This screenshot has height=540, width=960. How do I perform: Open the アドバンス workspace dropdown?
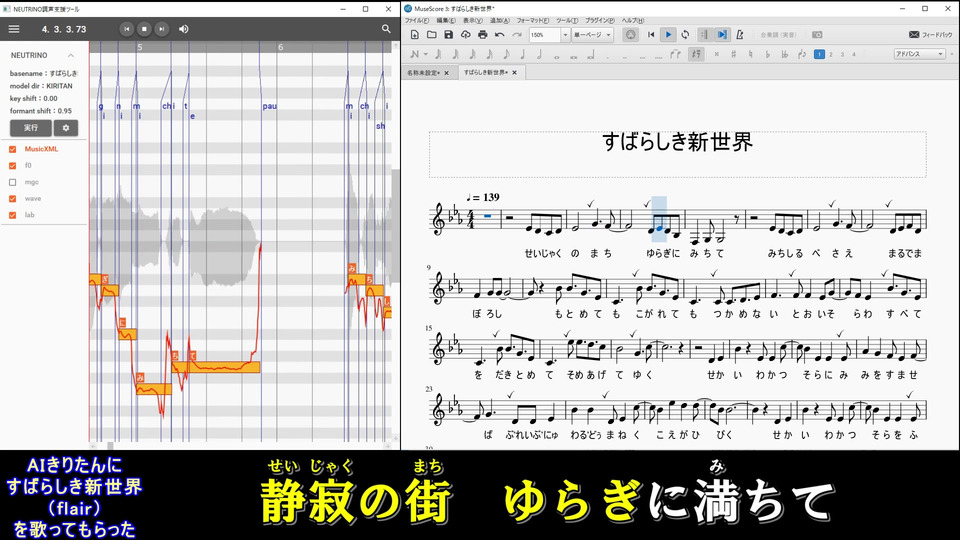(x=919, y=54)
